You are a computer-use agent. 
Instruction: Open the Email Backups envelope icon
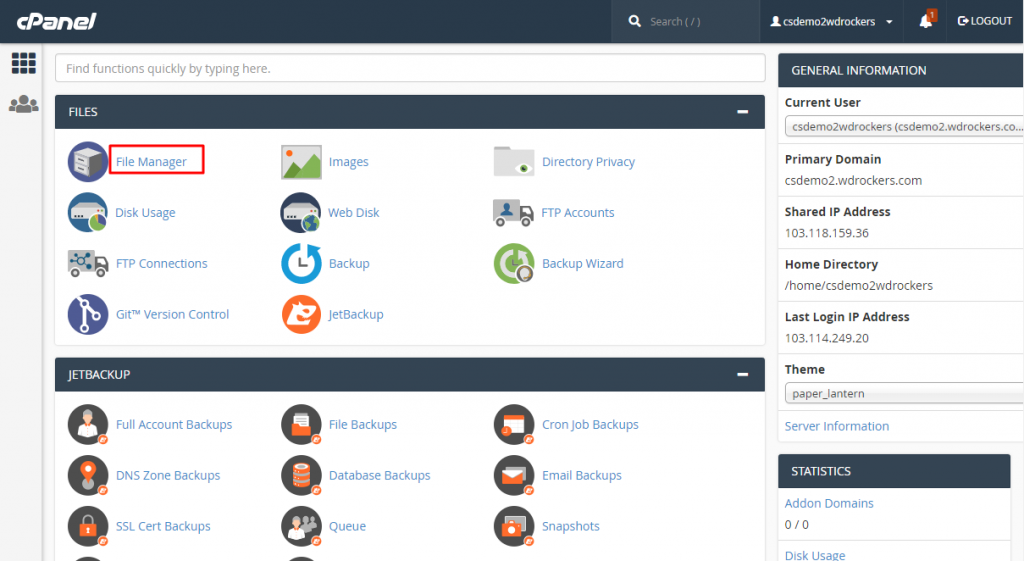coord(514,475)
